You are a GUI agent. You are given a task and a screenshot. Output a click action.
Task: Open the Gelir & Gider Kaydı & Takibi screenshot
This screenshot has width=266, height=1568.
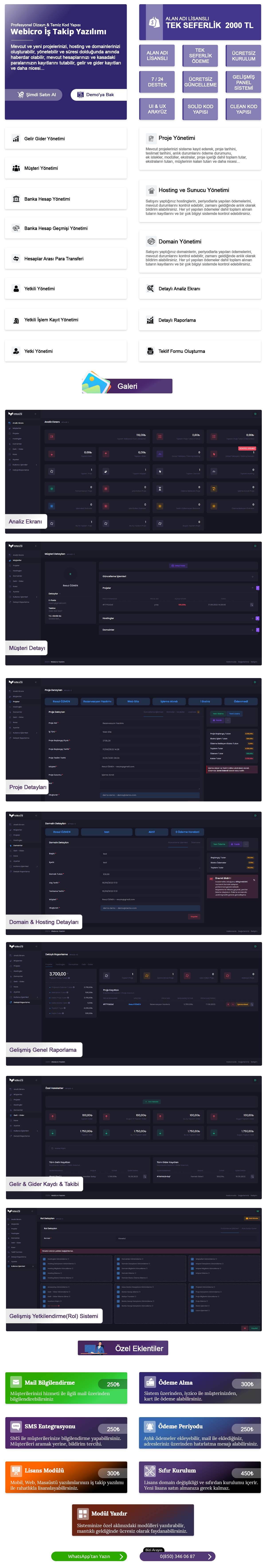pyautogui.click(x=133, y=1138)
